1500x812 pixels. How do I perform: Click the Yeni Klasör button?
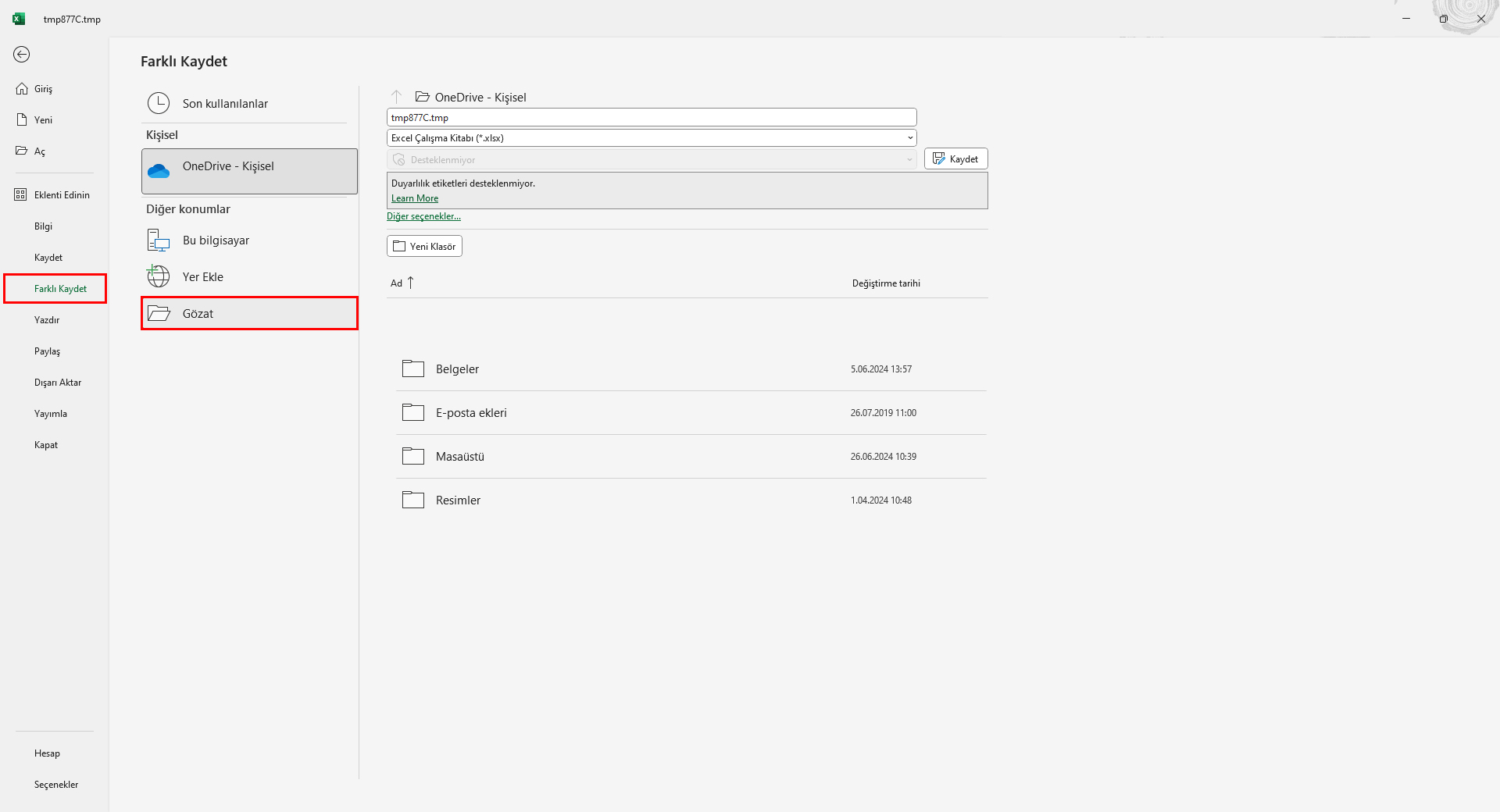(x=424, y=246)
